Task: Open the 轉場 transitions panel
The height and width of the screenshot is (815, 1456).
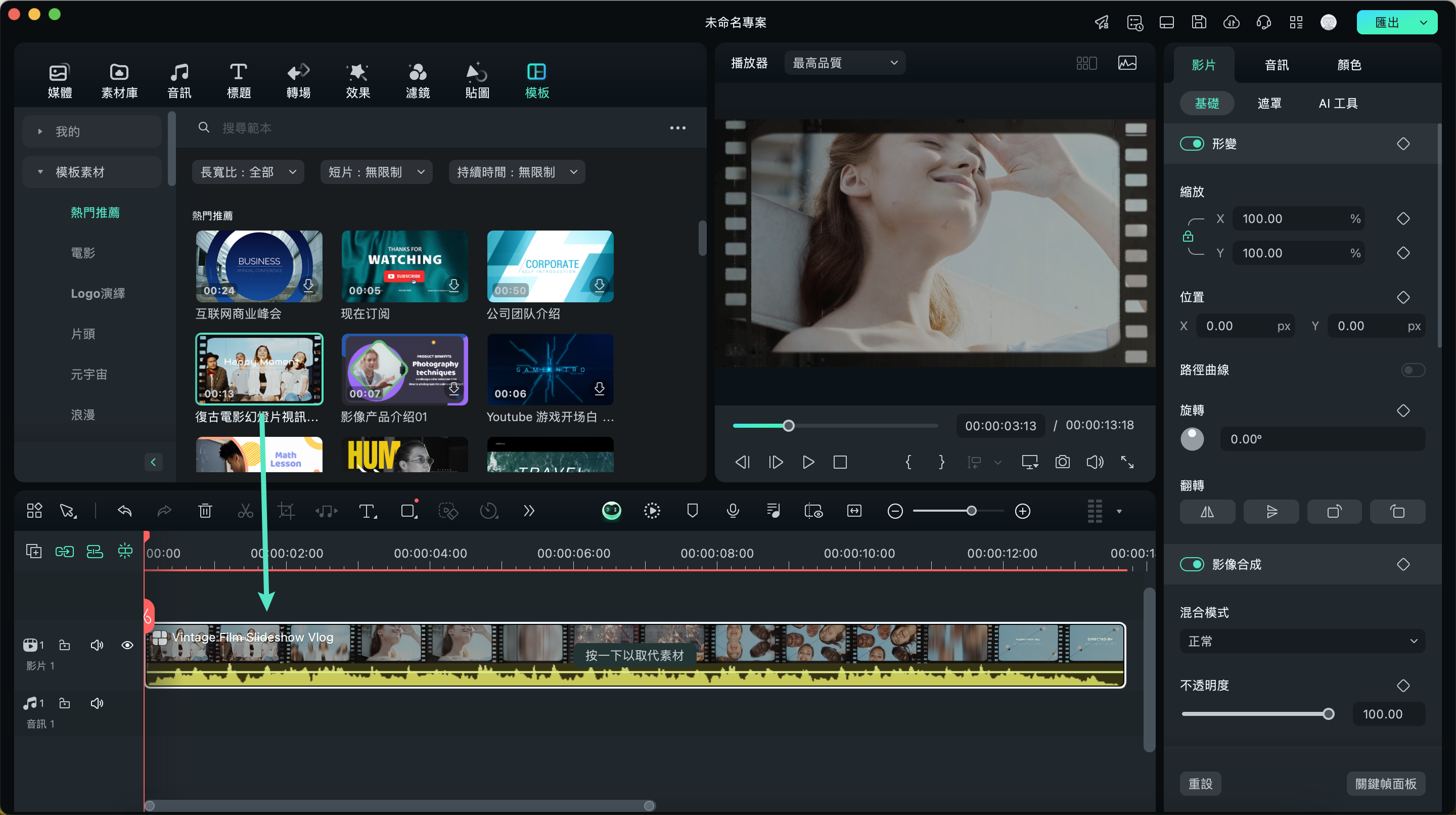Action: pyautogui.click(x=298, y=81)
